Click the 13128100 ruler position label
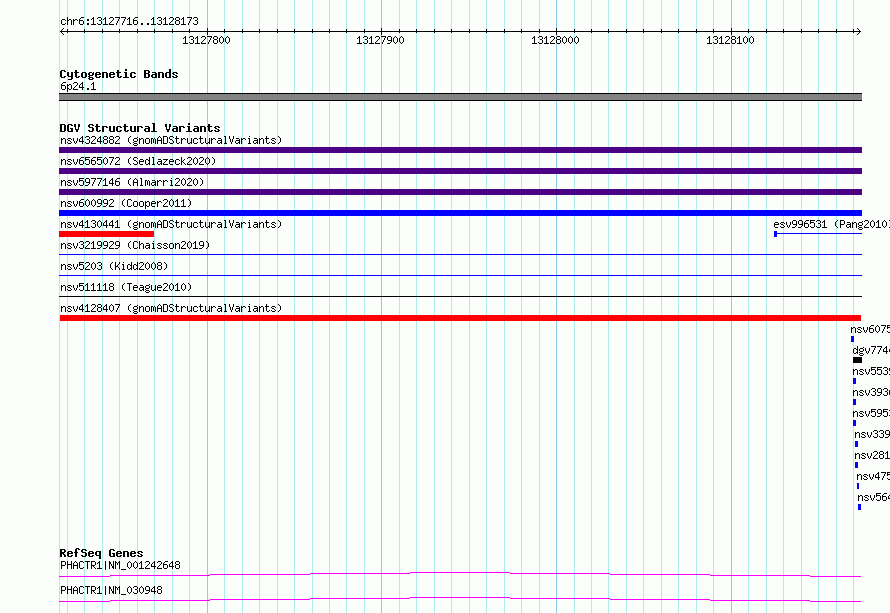This screenshot has width=890, height=613. pyautogui.click(x=730, y=40)
